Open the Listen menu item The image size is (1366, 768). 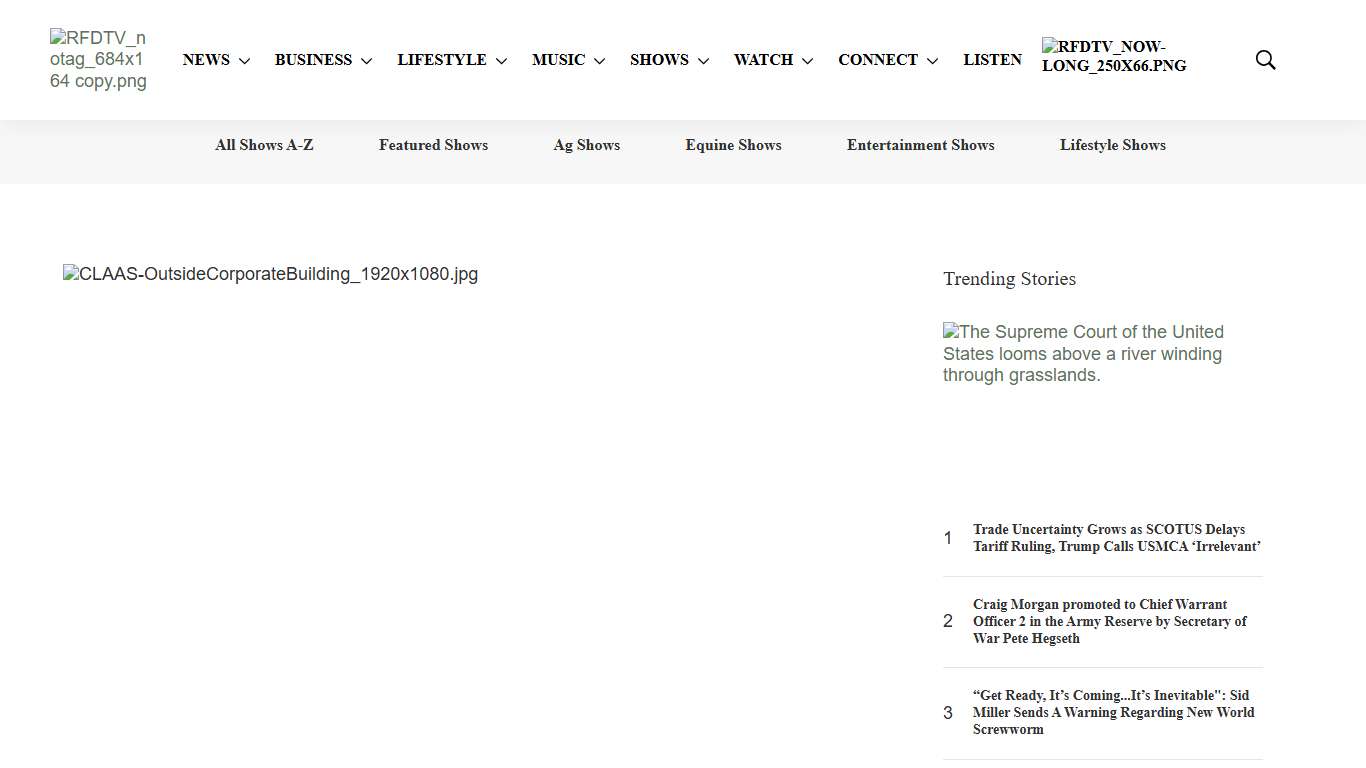[x=992, y=60]
